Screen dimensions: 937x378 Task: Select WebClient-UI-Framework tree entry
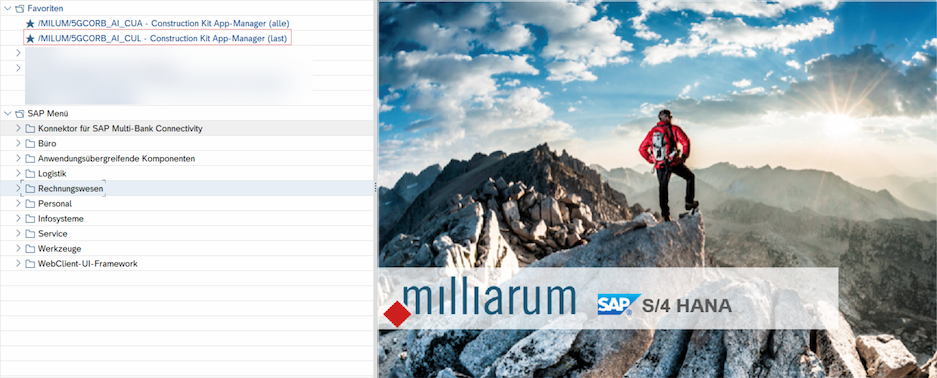point(88,263)
